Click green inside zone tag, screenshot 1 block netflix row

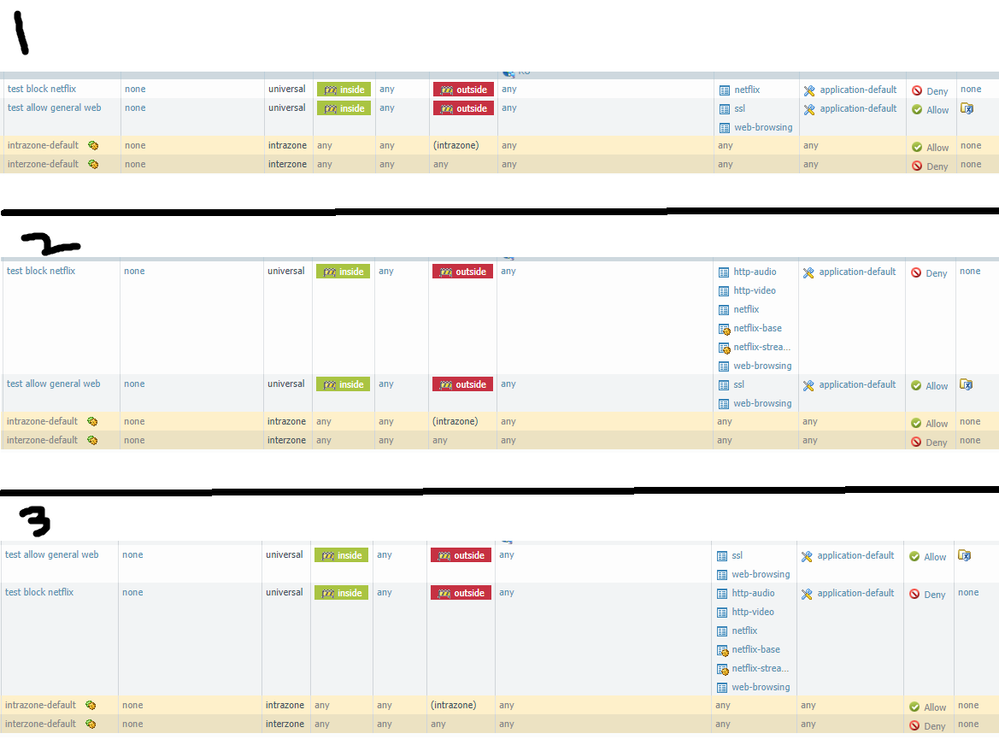pyautogui.click(x=344, y=89)
